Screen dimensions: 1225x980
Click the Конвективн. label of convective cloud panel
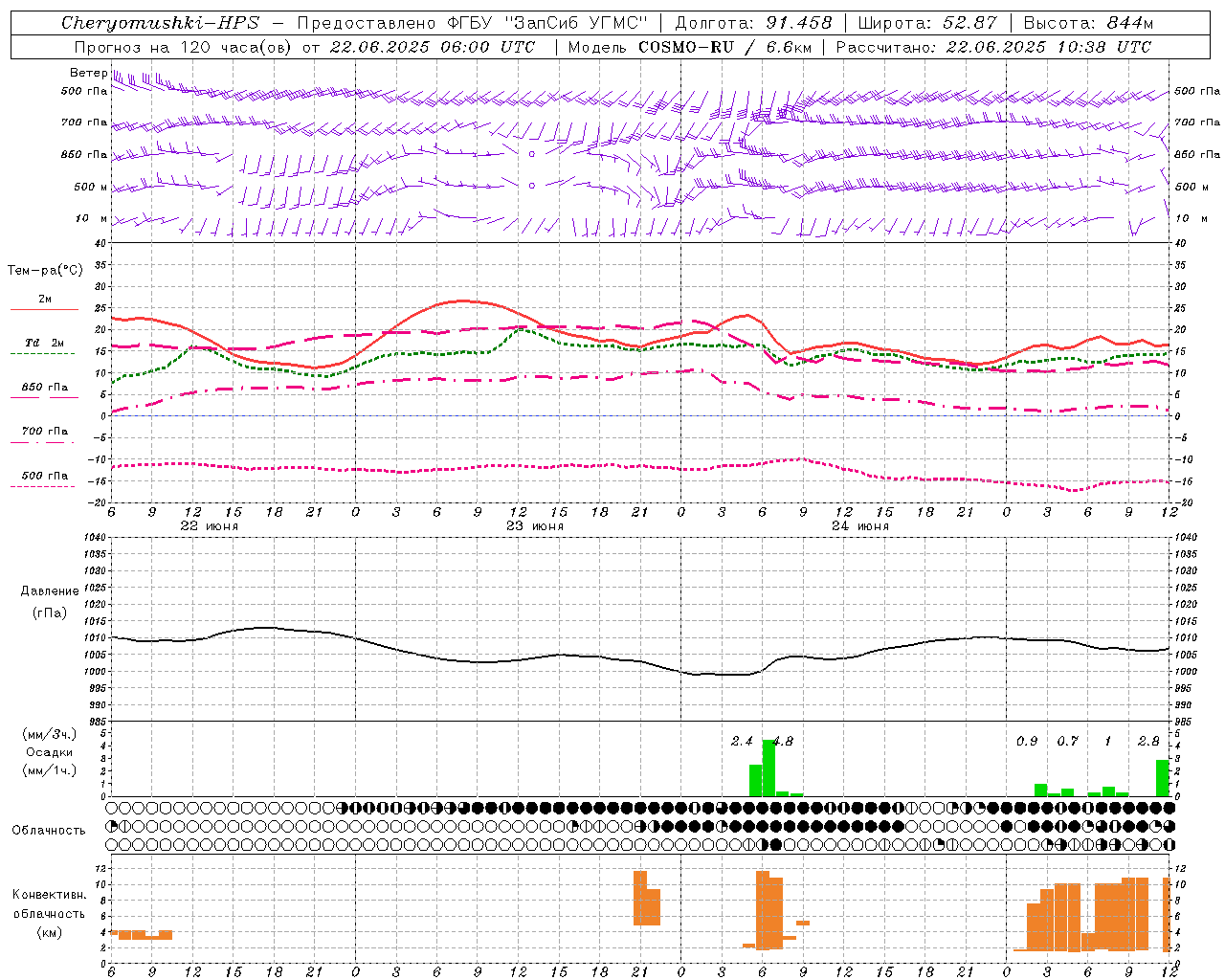click(x=50, y=895)
